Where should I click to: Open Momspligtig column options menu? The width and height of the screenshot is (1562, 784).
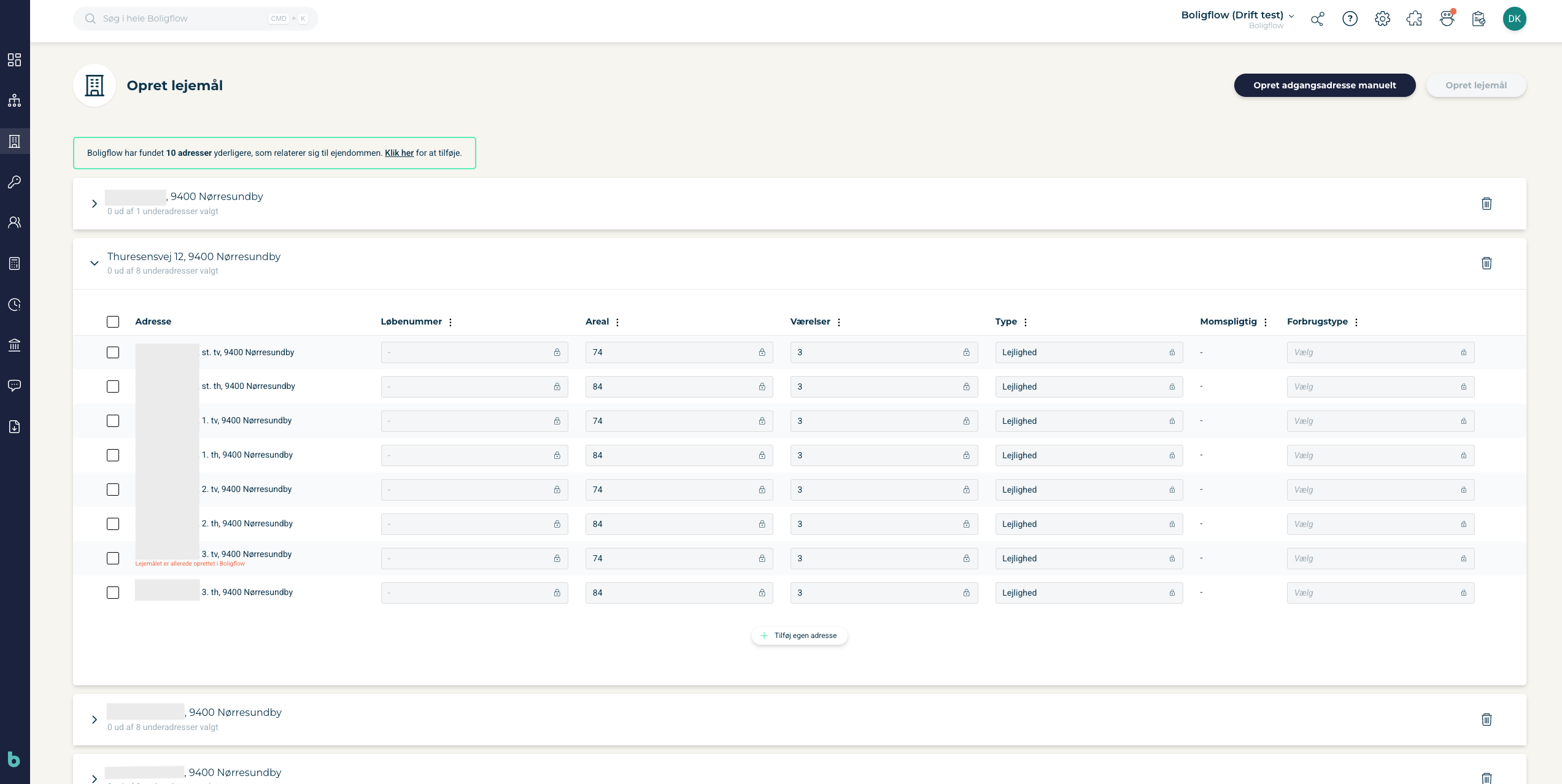click(1266, 322)
